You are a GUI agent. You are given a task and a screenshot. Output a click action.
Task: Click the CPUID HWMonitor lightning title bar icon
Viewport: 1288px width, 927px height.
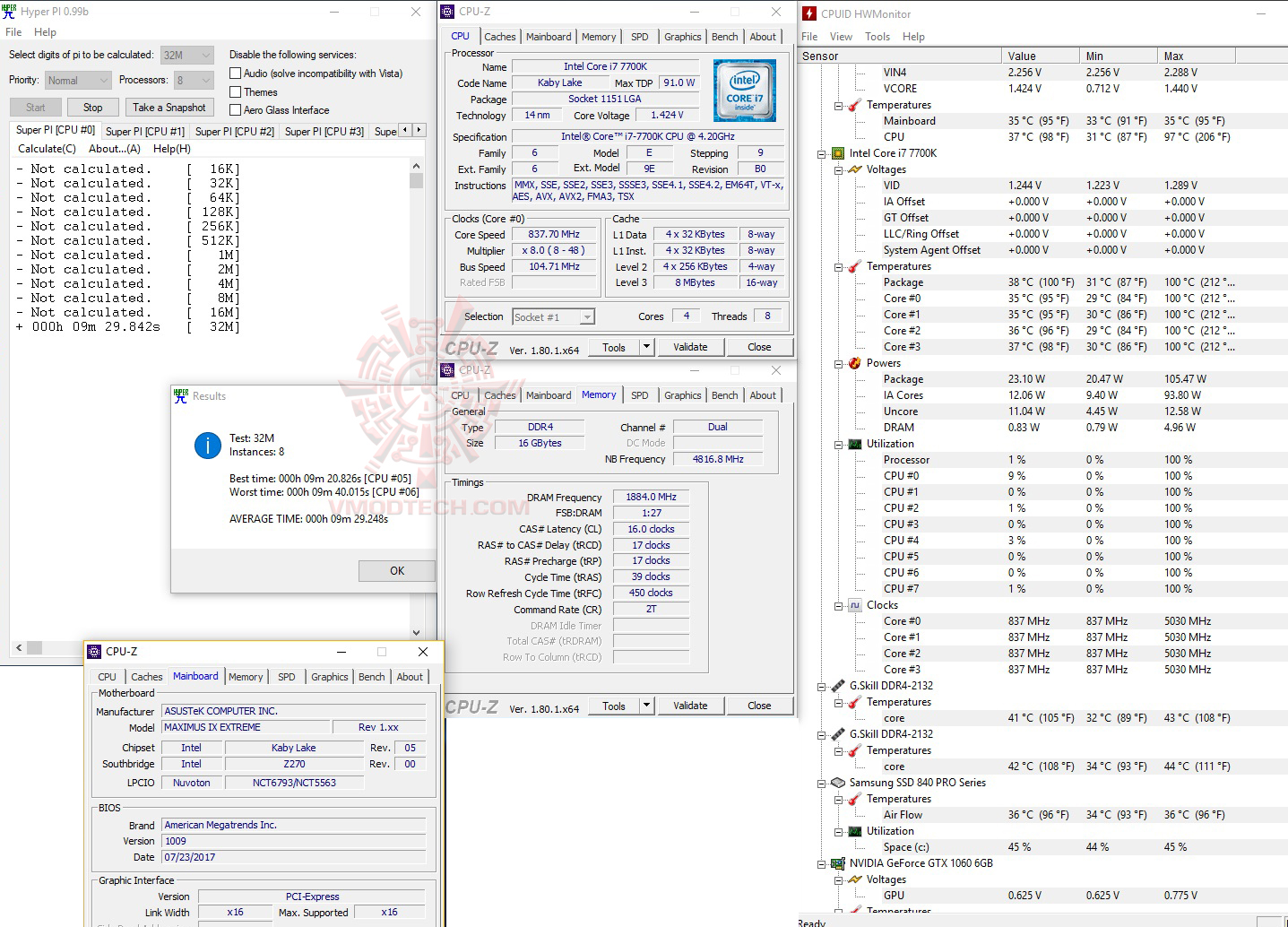click(808, 13)
